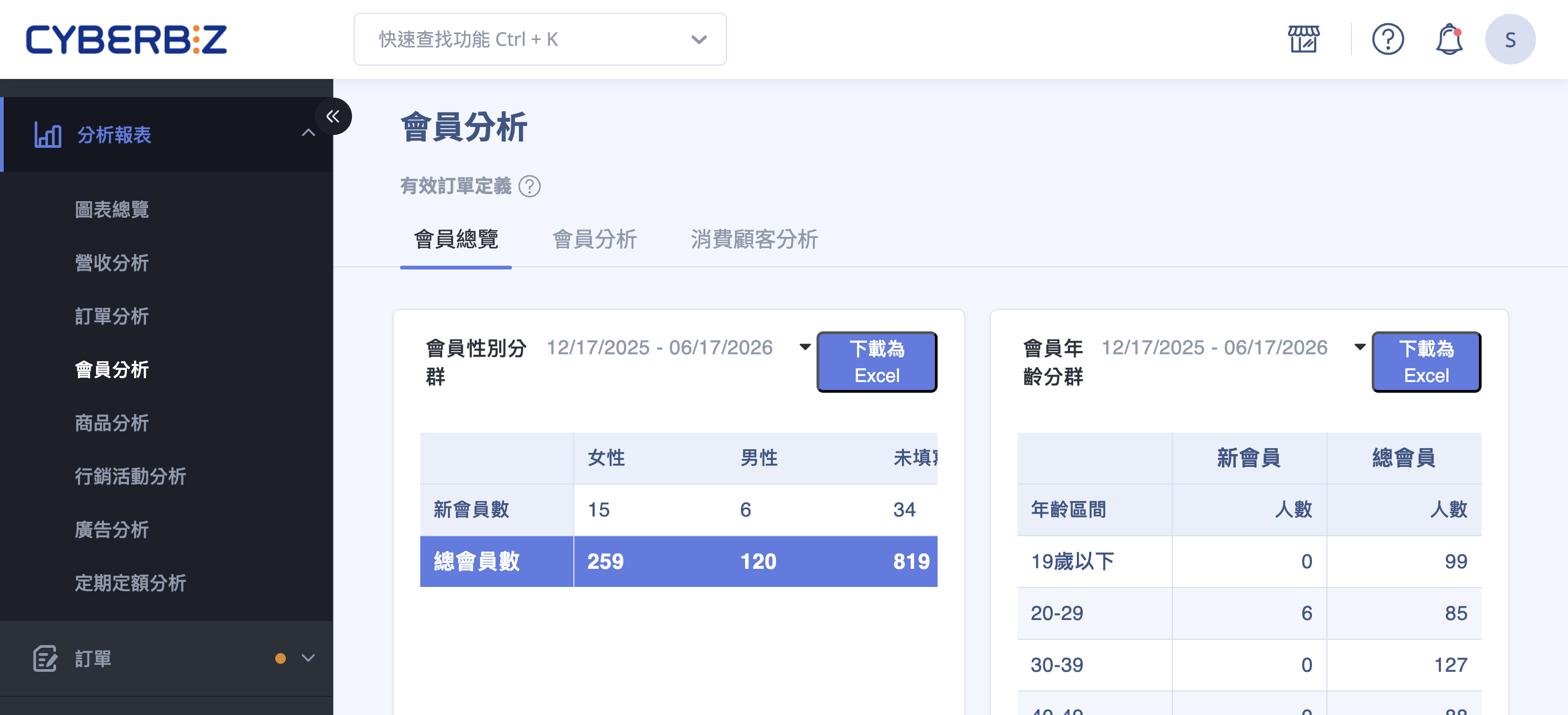Switch to the 會員總覽 tab
The image size is (1568, 715).
tap(456, 240)
